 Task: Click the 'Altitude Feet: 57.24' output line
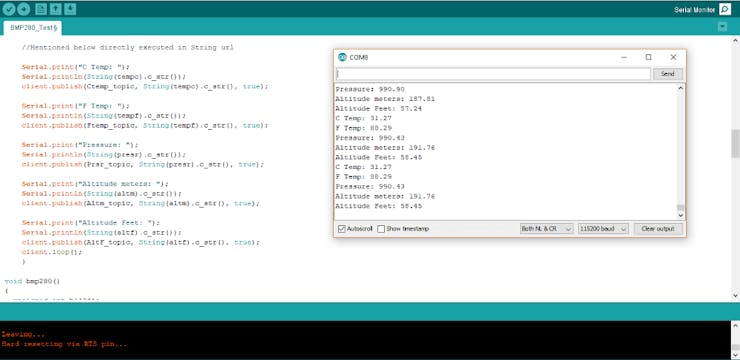click(x=378, y=109)
